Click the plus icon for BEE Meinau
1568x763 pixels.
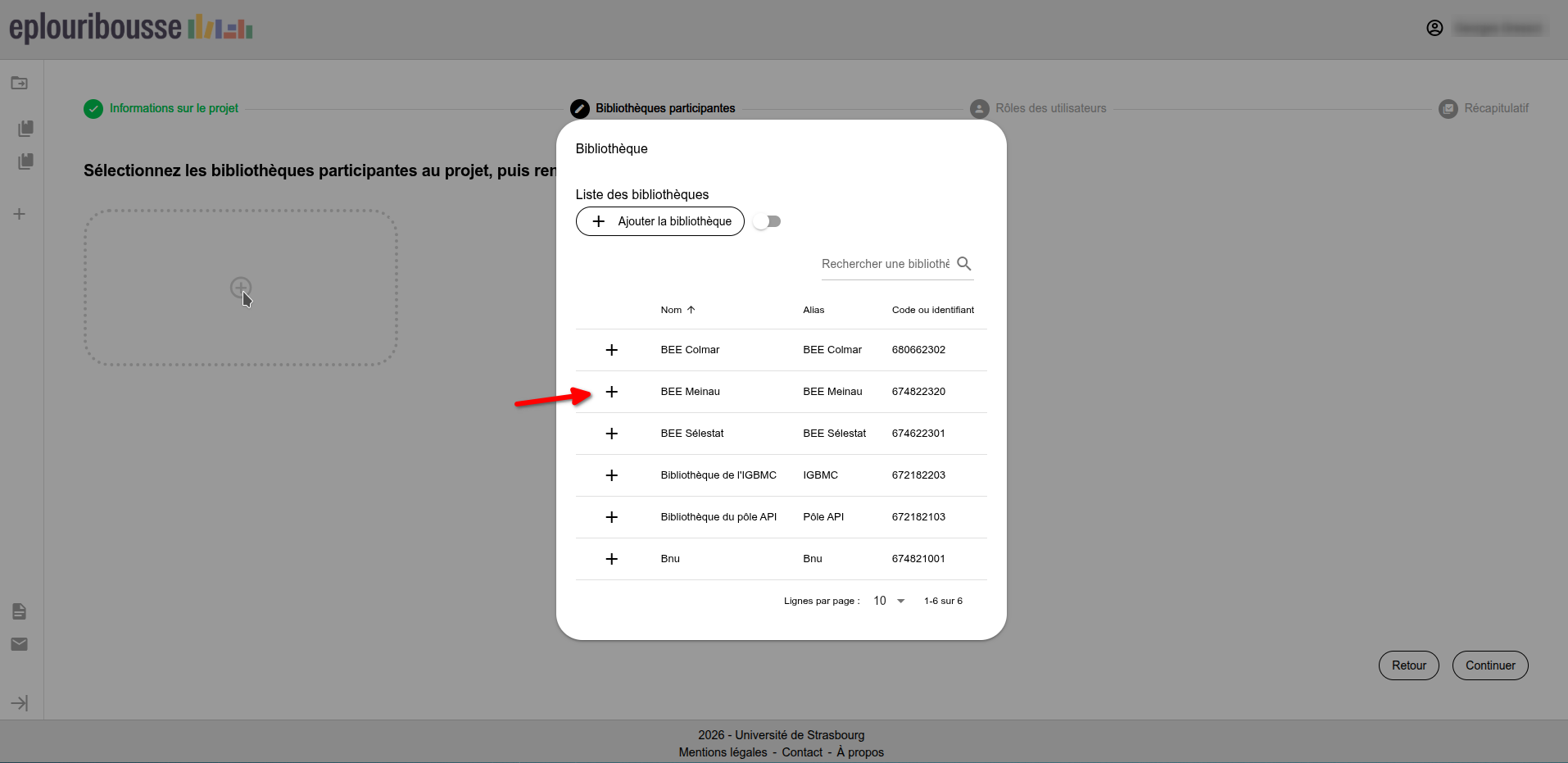click(611, 392)
